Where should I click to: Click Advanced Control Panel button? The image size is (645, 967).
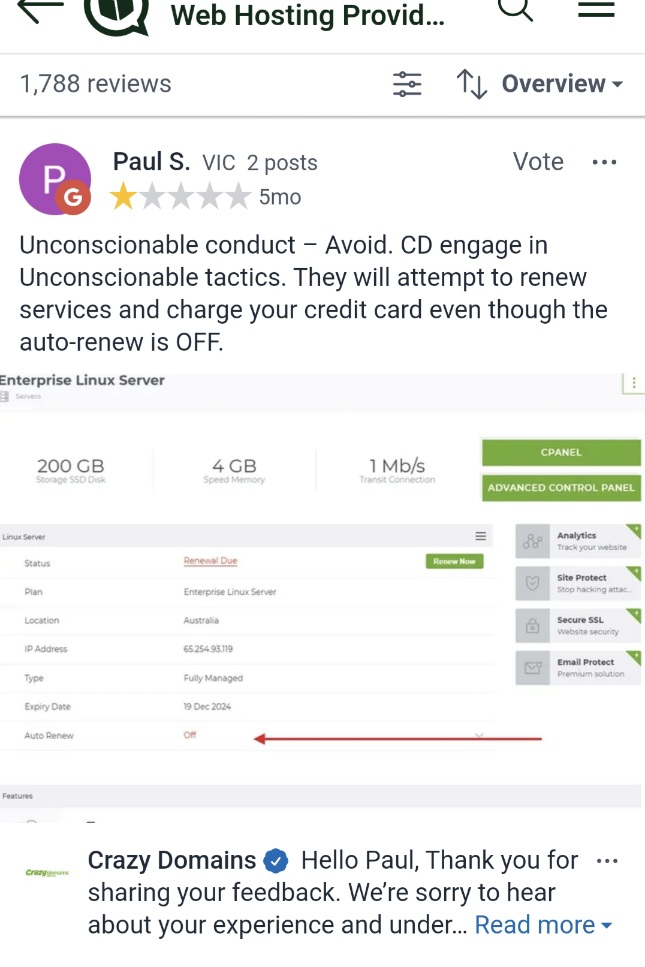point(561,487)
